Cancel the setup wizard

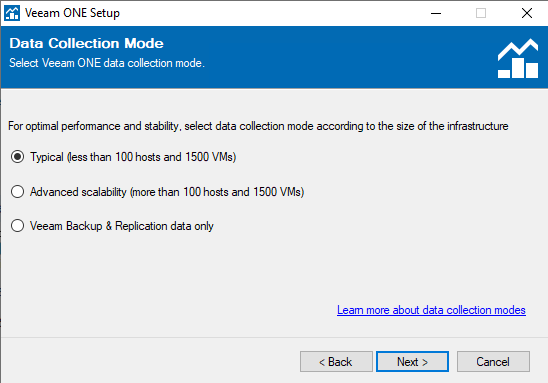(493, 362)
